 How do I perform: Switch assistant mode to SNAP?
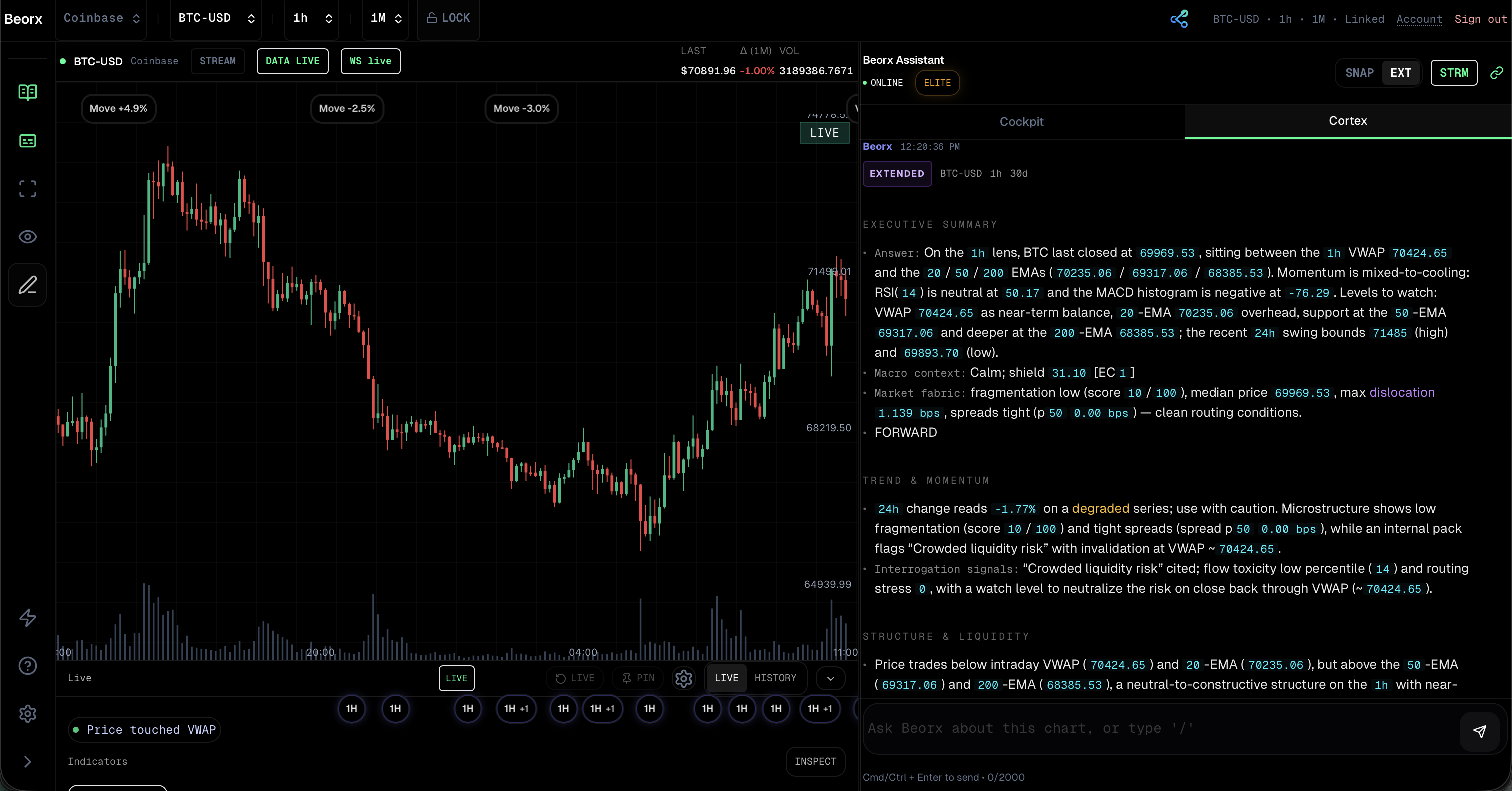point(1359,73)
